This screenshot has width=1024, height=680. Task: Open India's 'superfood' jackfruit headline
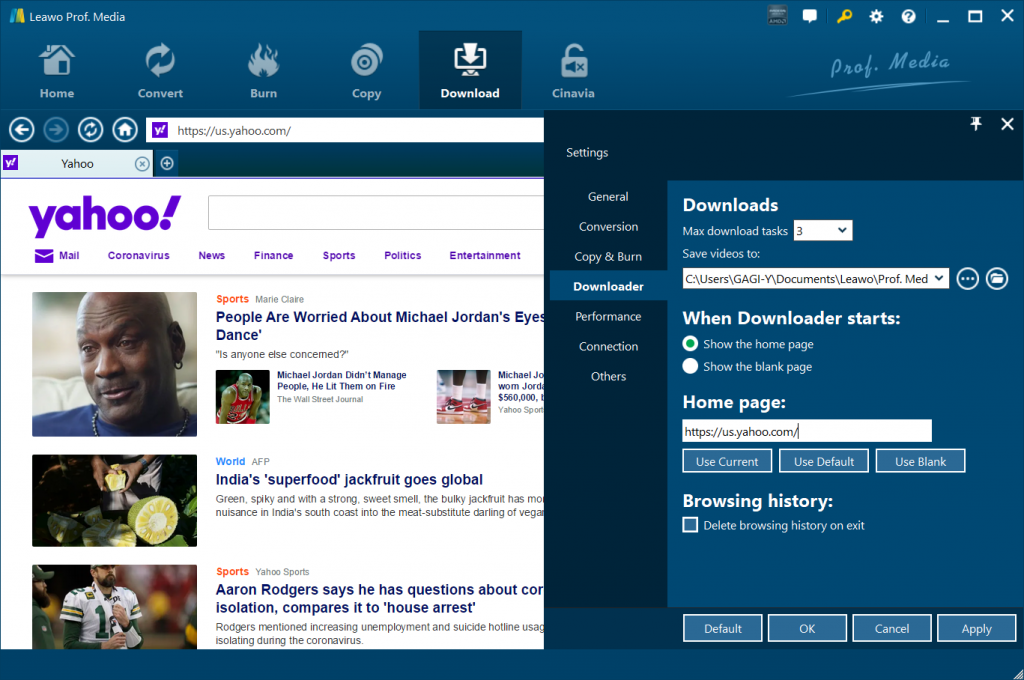click(349, 479)
